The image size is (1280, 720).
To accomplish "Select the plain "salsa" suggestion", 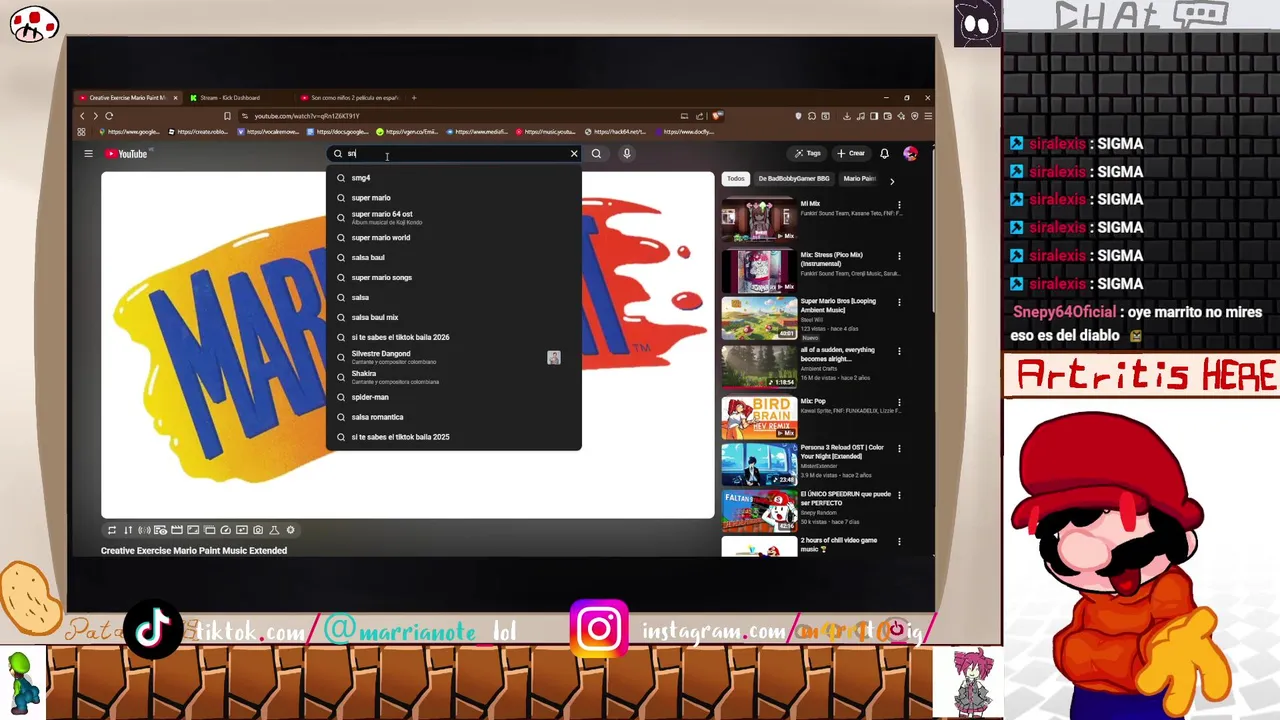I will click(453, 297).
